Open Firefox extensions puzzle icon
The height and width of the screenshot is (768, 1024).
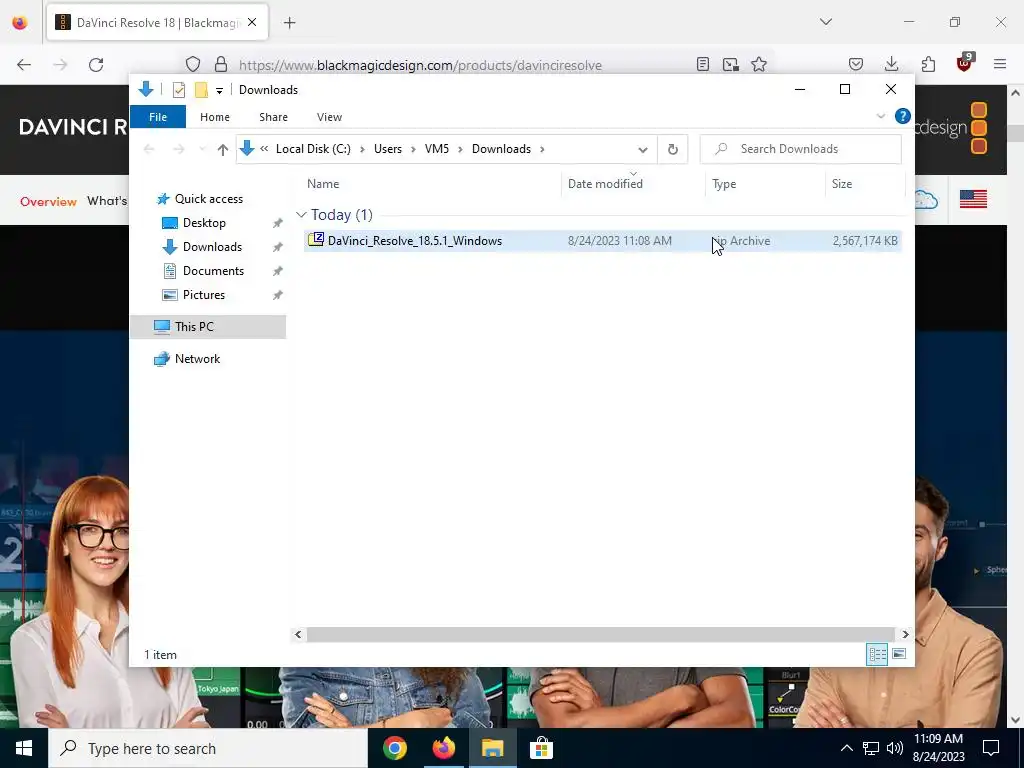928,64
